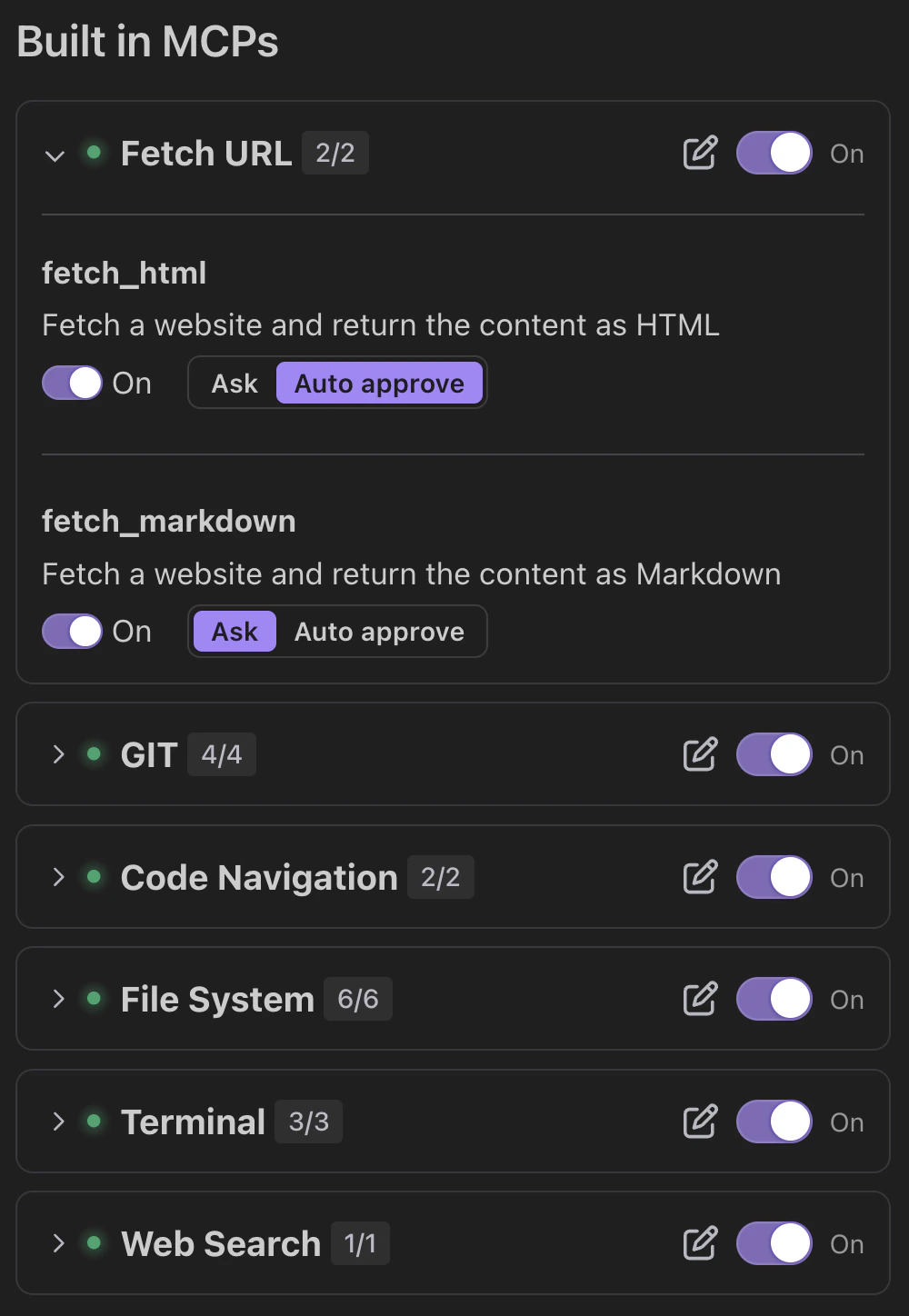This screenshot has width=909, height=1316.
Task: Click the edit pencil icon for GIT
Action: pos(699,754)
